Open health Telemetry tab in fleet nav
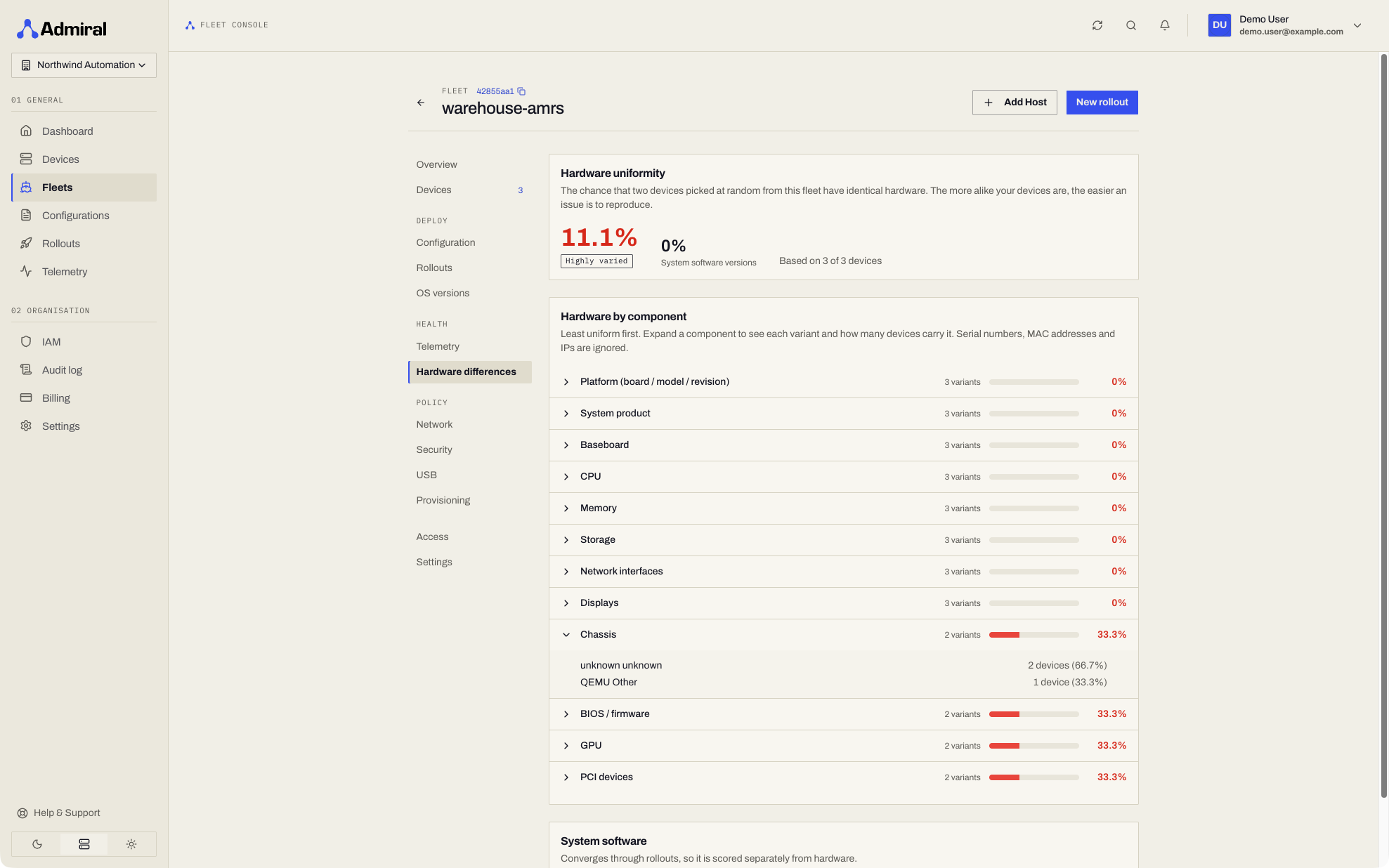The height and width of the screenshot is (868, 1389). point(469,346)
